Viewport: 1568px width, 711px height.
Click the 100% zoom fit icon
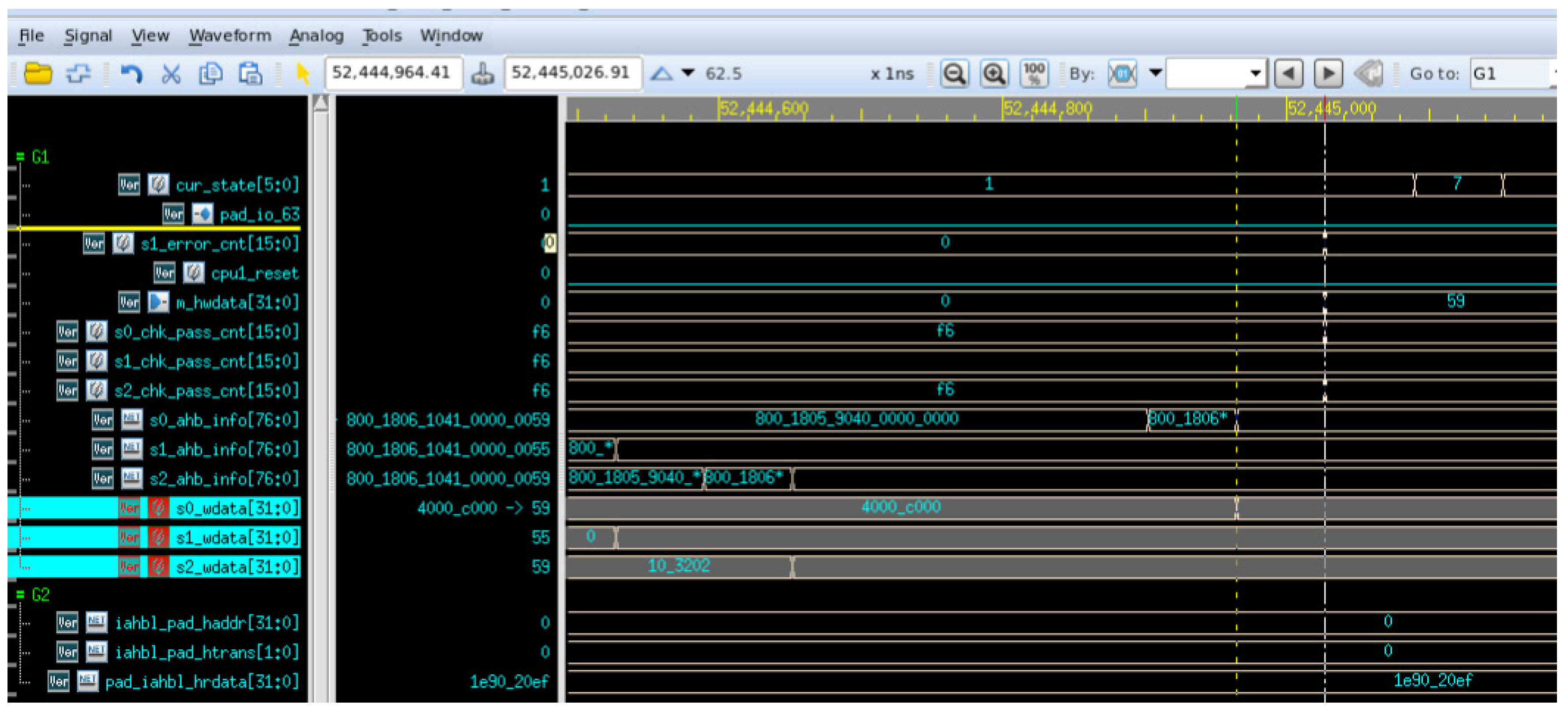1034,74
